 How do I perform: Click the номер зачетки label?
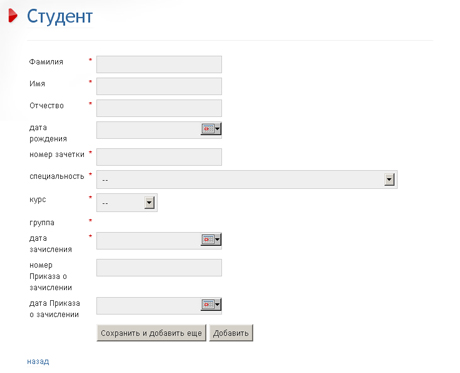coord(57,154)
